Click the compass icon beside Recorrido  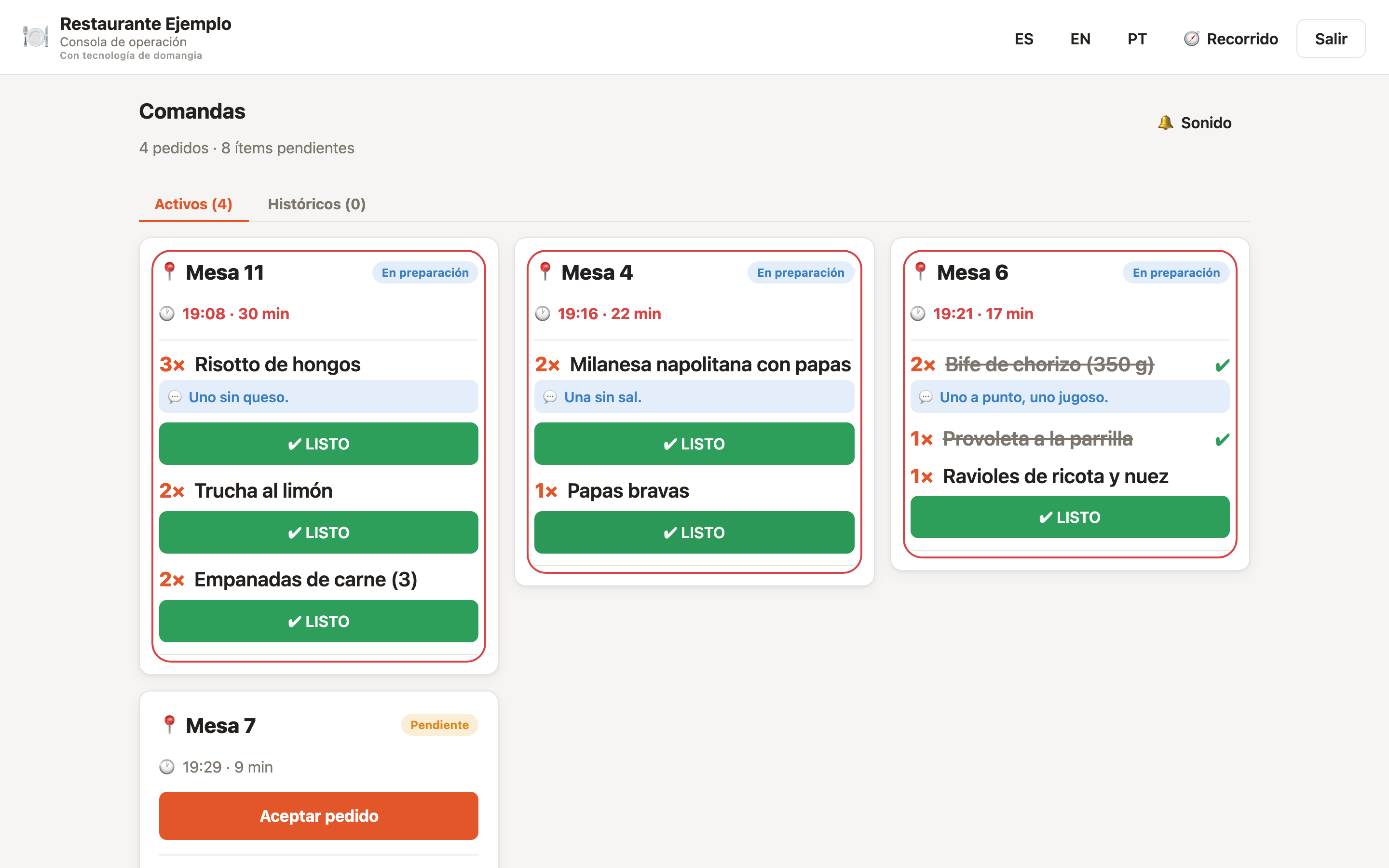1192,39
